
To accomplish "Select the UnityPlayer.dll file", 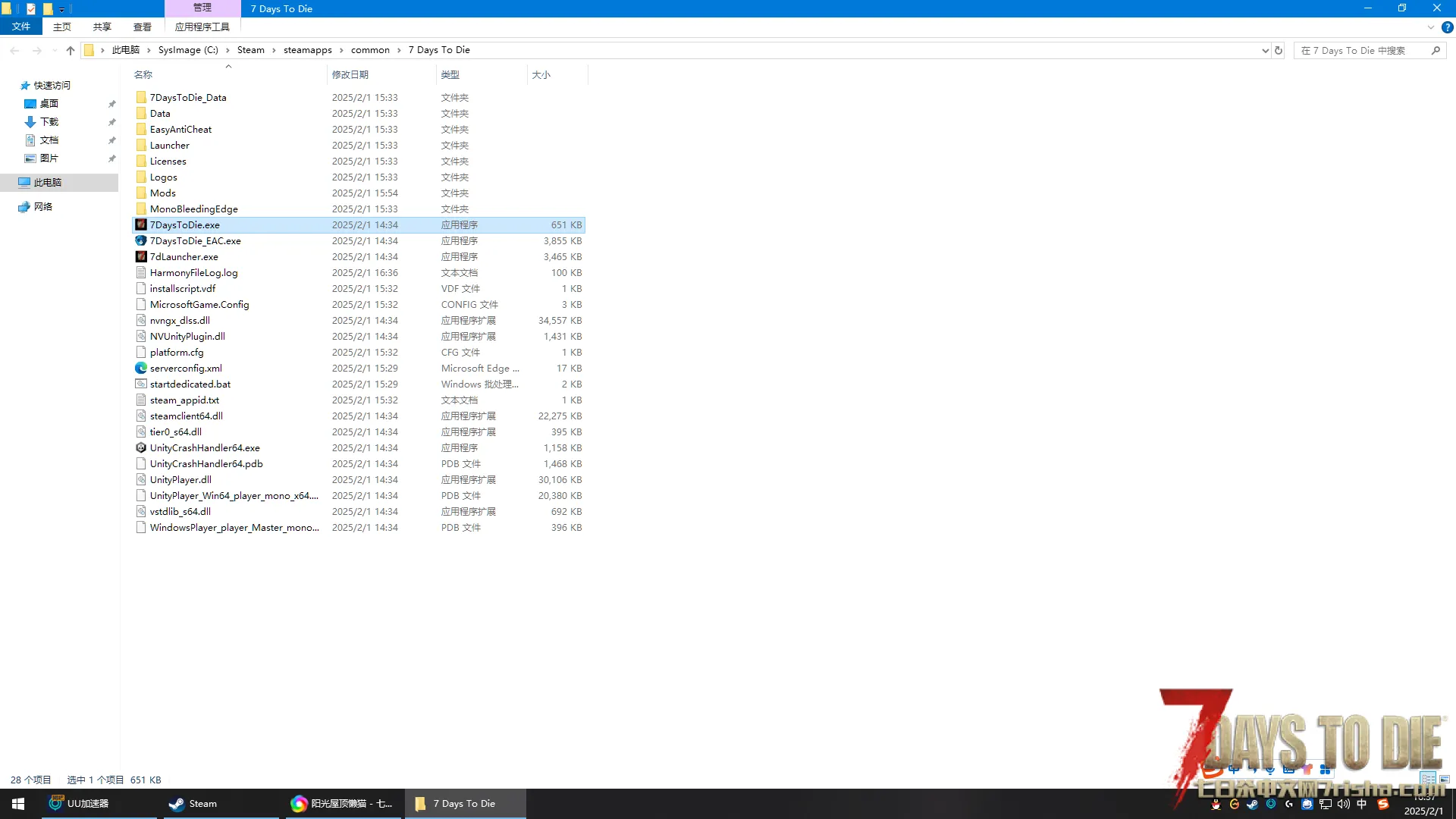I will pyautogui.click(x=180, y=480).
